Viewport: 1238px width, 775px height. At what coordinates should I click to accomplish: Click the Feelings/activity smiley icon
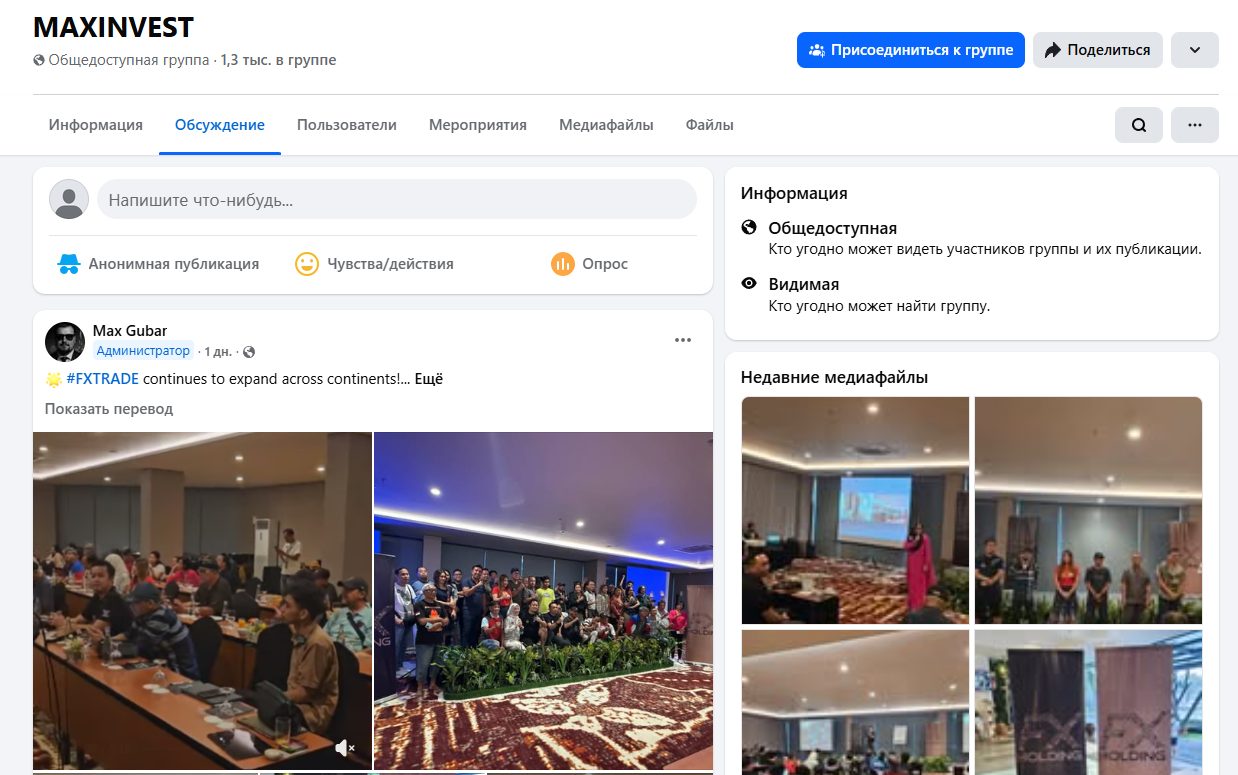click(307, 264)
